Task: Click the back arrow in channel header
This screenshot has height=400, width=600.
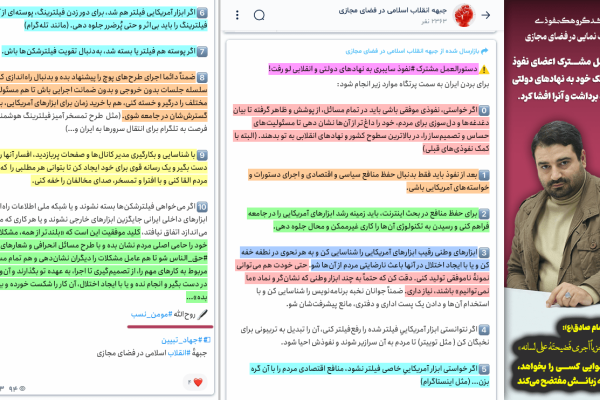Action: click(484, 16)
